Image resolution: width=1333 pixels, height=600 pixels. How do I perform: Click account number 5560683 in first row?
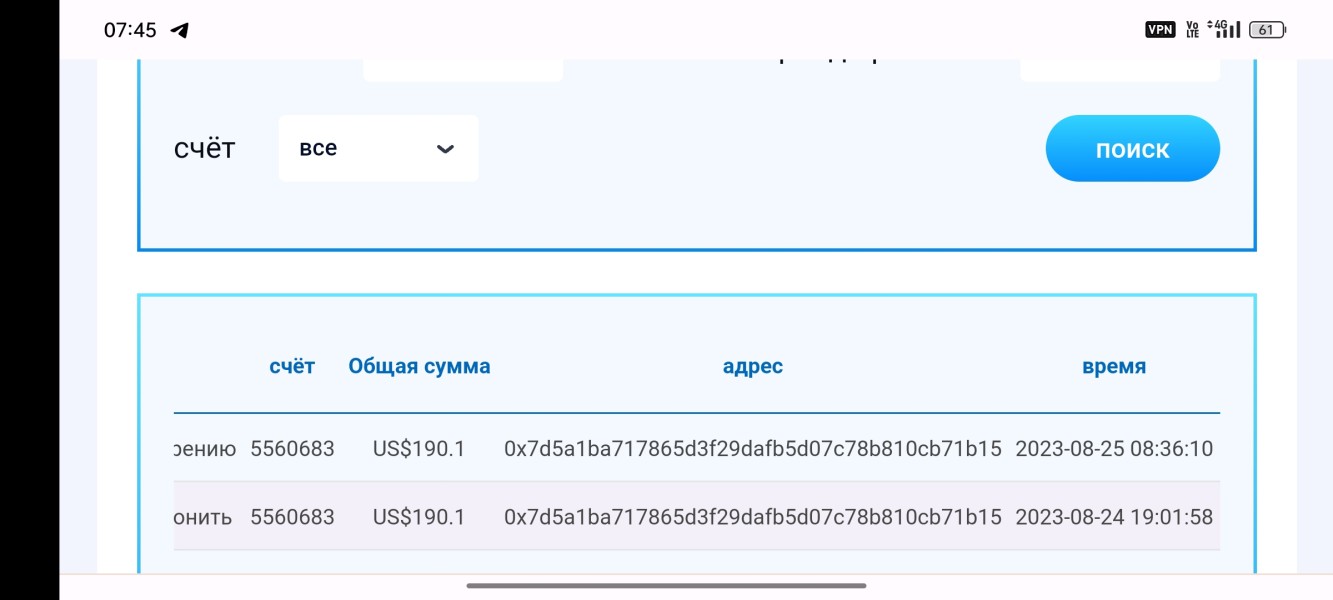[x=292, y=449]
